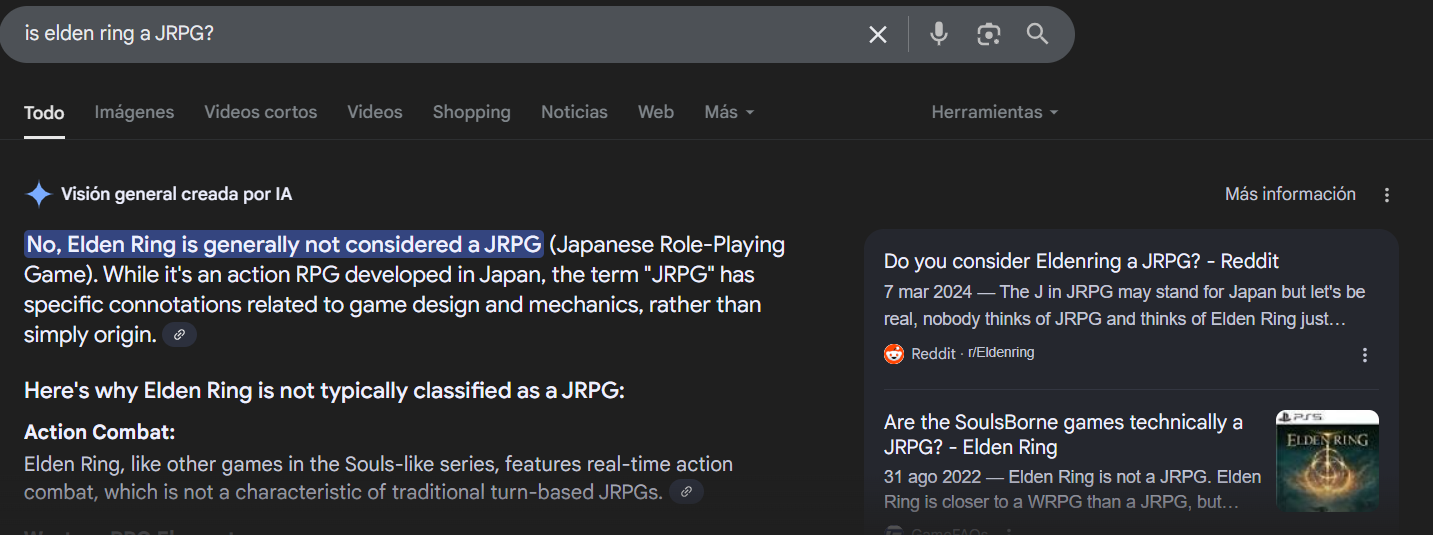
Task: Open source link chip after 'simply origin.'
Action: click(x=179, y=335)
